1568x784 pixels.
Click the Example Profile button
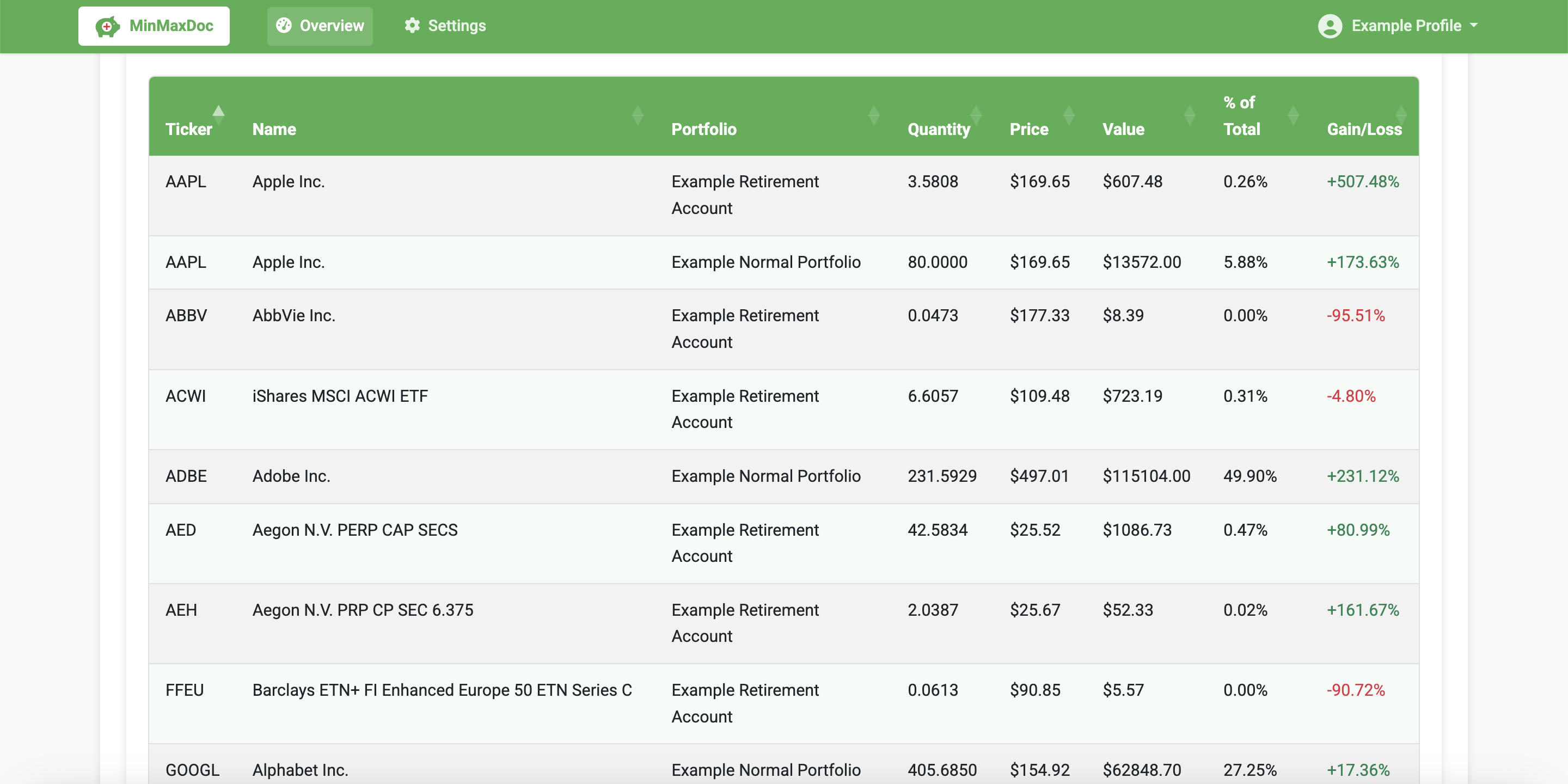(x=1398, y=26)
